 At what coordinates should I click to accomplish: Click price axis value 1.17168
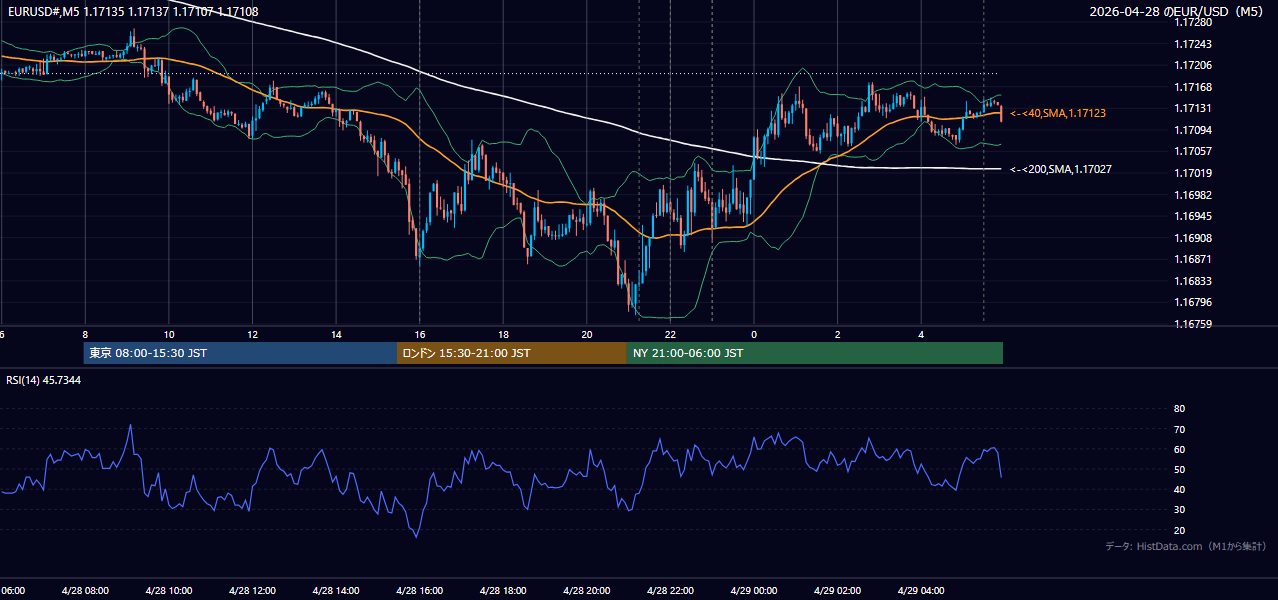[x=1193, y=87]
